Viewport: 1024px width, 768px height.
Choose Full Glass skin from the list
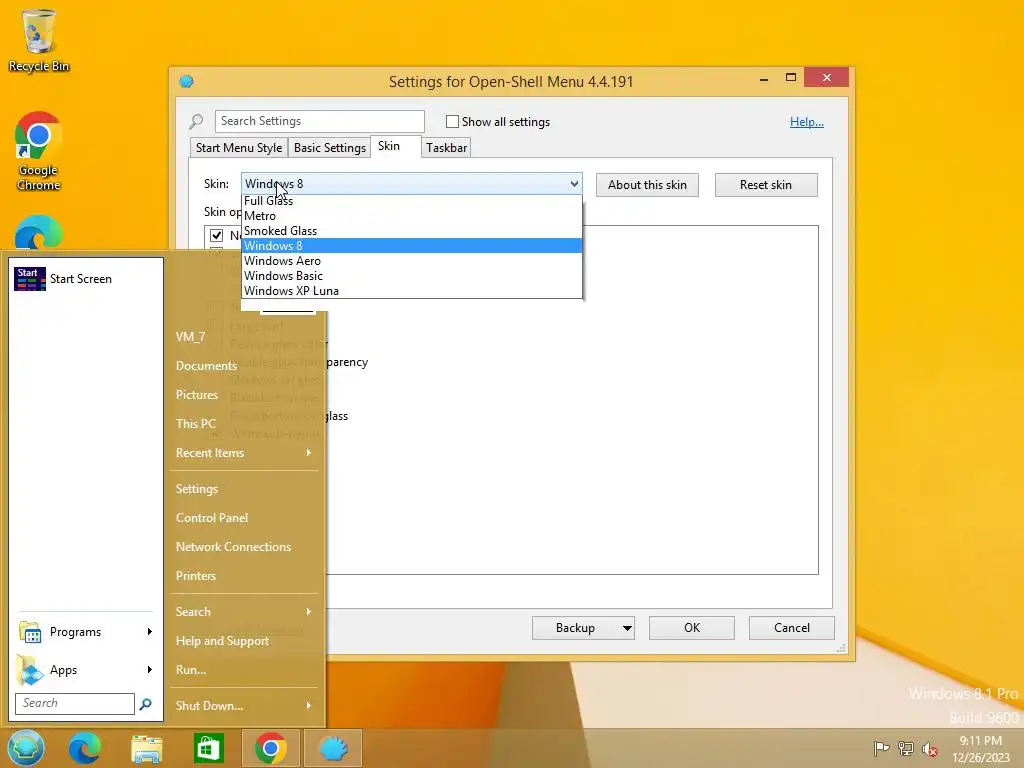click(411, 200)
